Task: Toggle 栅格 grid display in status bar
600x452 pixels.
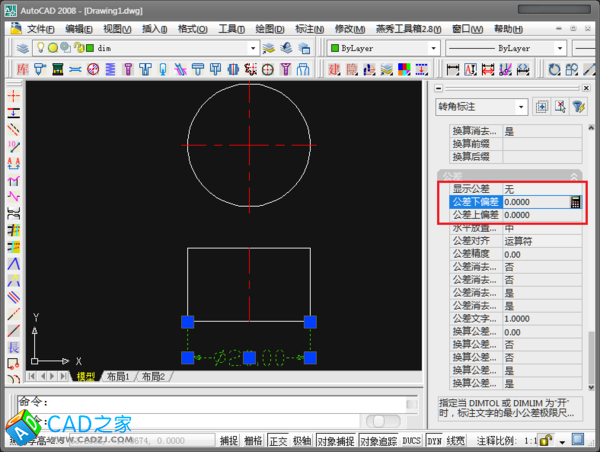Action: pos(254,440)
